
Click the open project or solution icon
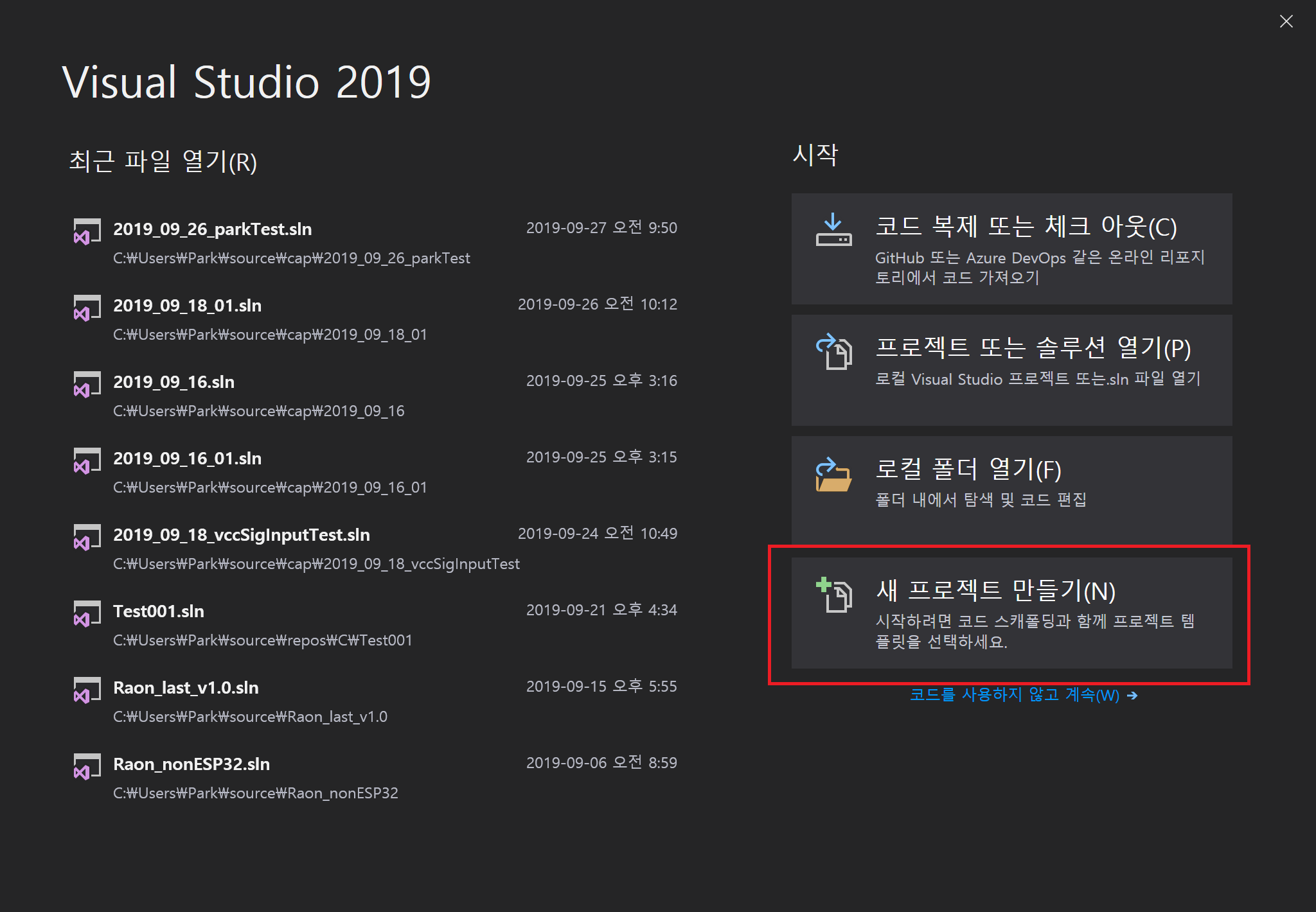pos(833,351)
